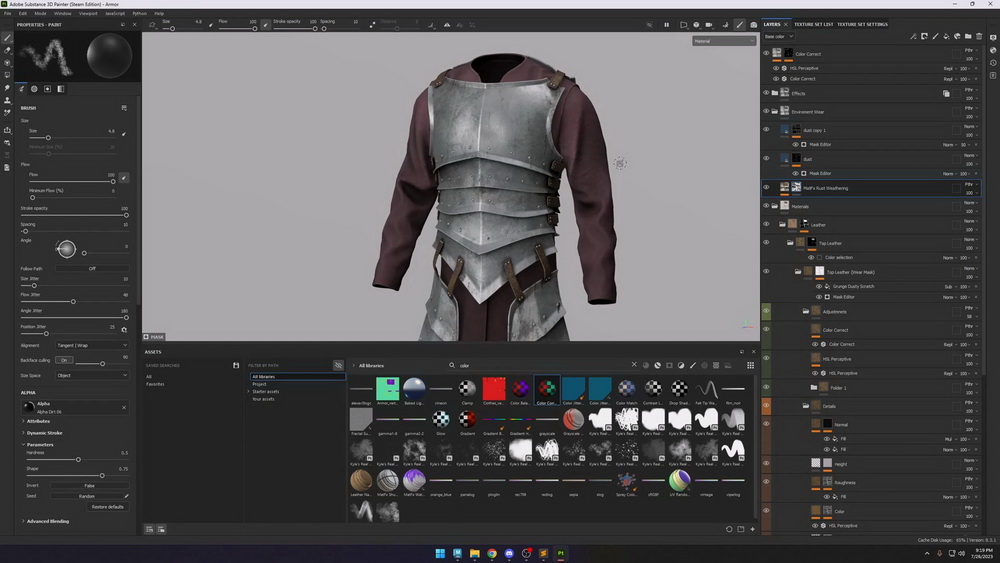Open the Base color channel dropdown

point(779,36)
